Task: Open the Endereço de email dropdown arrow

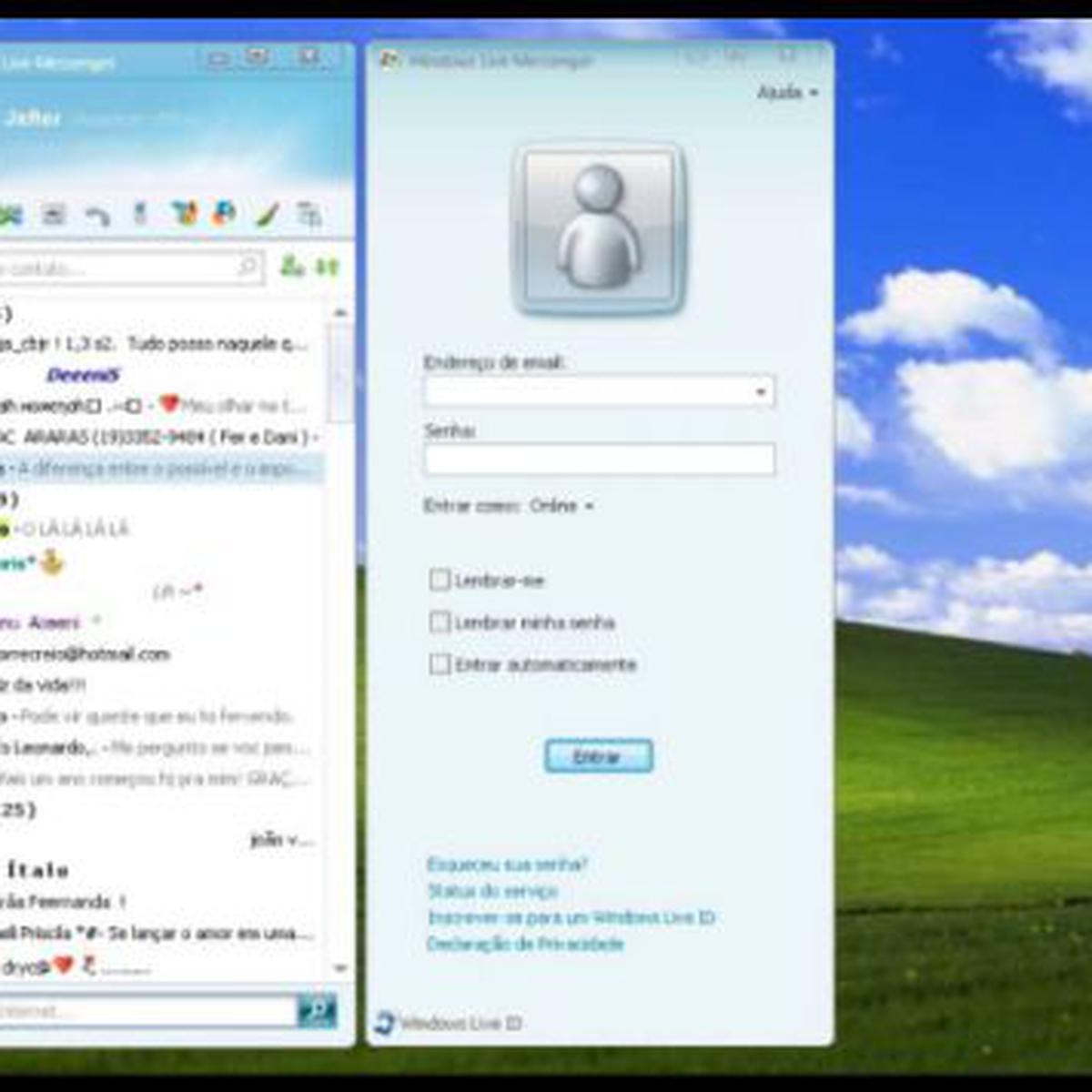Action: 761,392
